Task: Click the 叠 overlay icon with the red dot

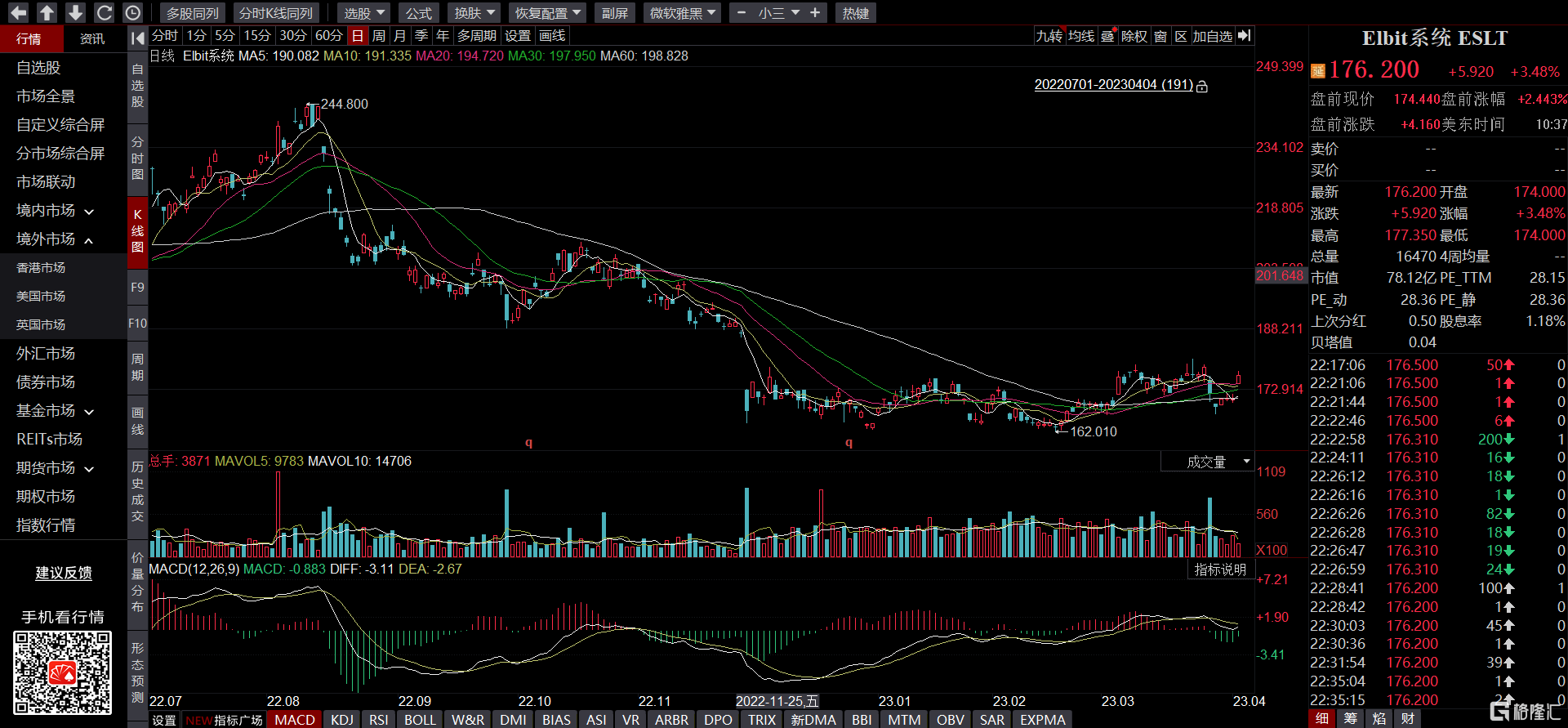Action: click(x=1108, y=36)
